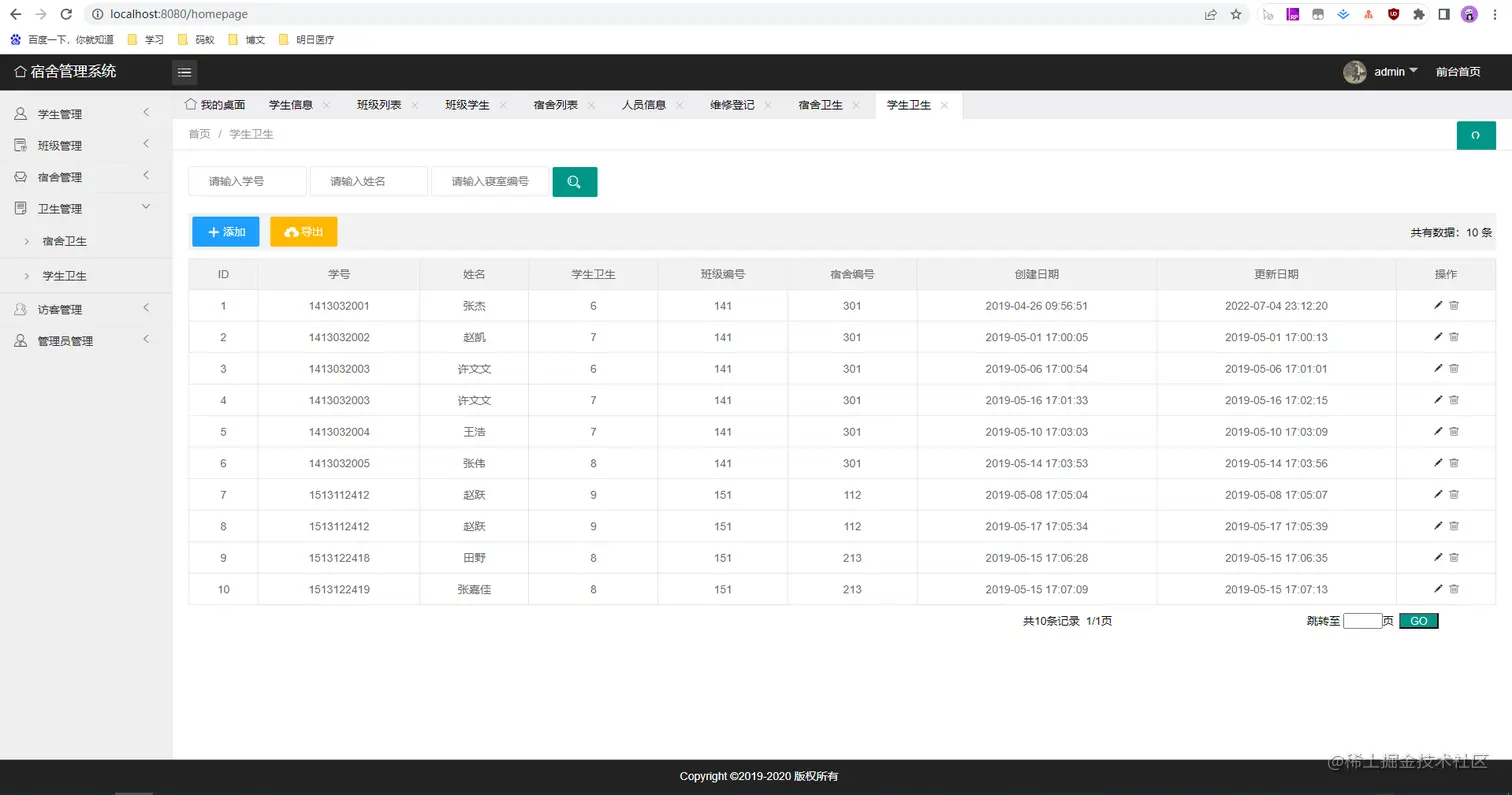The height and width of the screenshot is (795, 1512).
Task: Delete the 赵凯 record
Action: [x=1454, y=337]
